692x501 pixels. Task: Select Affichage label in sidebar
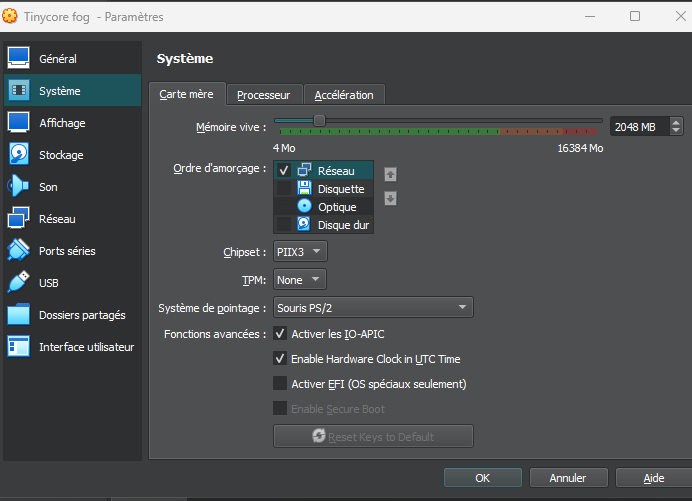pyautogui.click(x=62, y=123)
